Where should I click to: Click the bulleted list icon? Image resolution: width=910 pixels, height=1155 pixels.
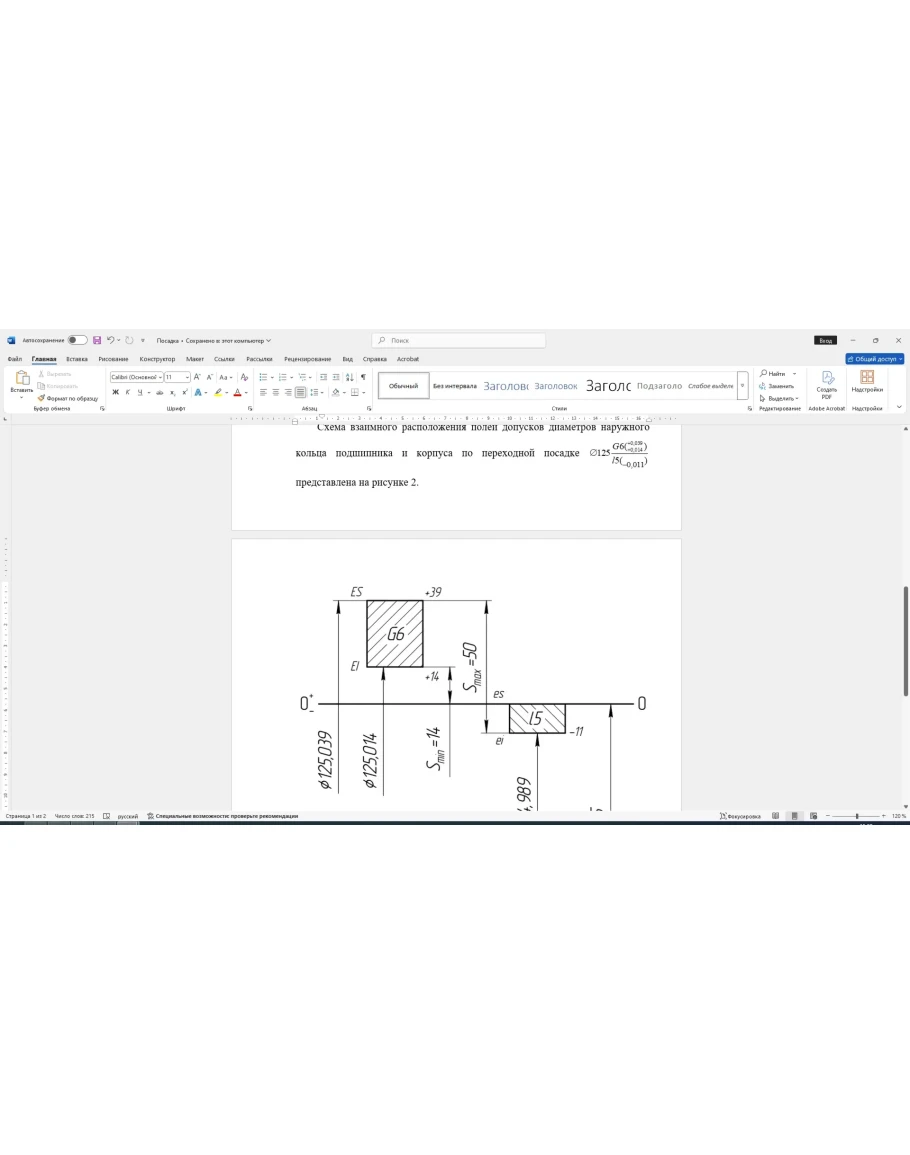(x=264, y=377)
